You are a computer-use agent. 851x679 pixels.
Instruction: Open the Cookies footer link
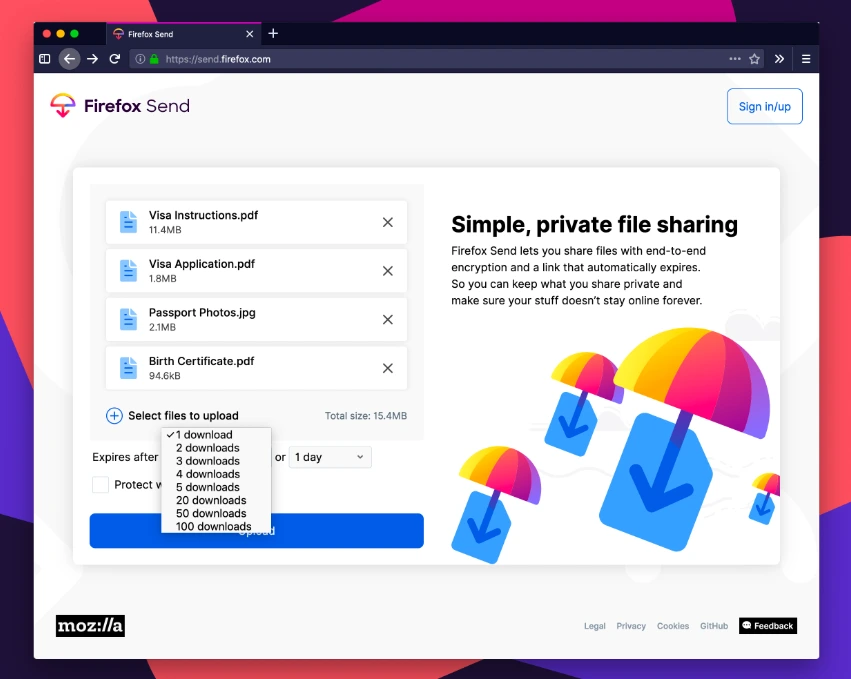coord(672,626)
